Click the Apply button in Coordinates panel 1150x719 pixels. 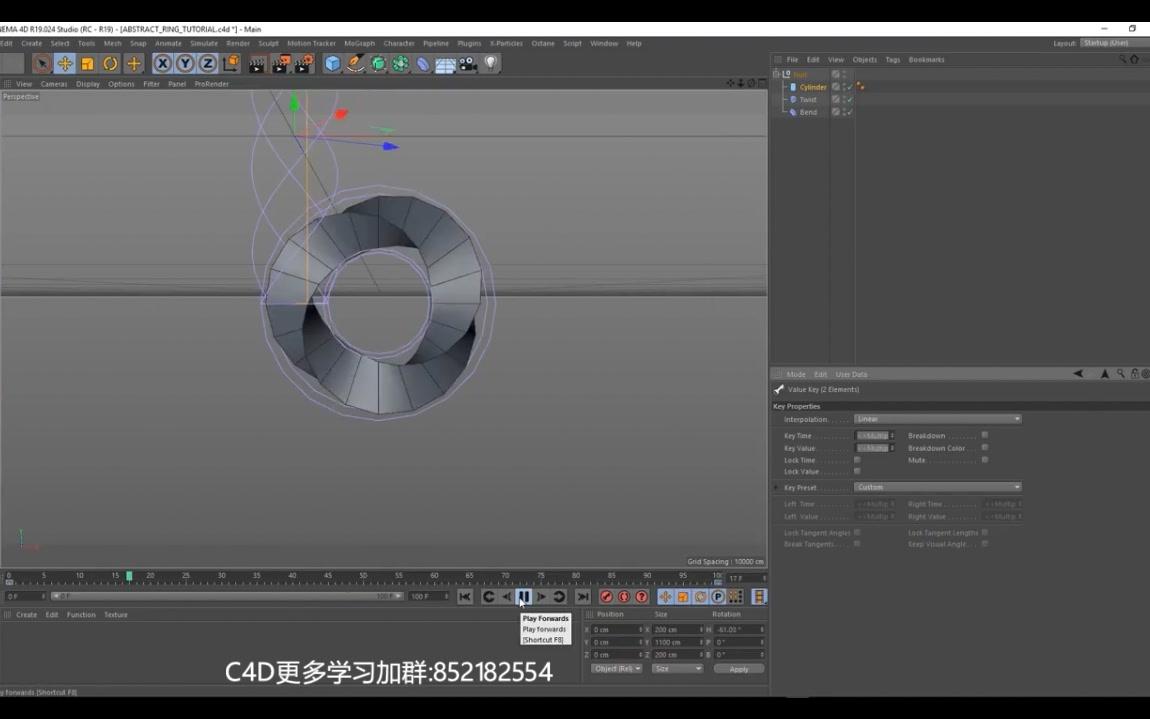click(x=739, y=668)
